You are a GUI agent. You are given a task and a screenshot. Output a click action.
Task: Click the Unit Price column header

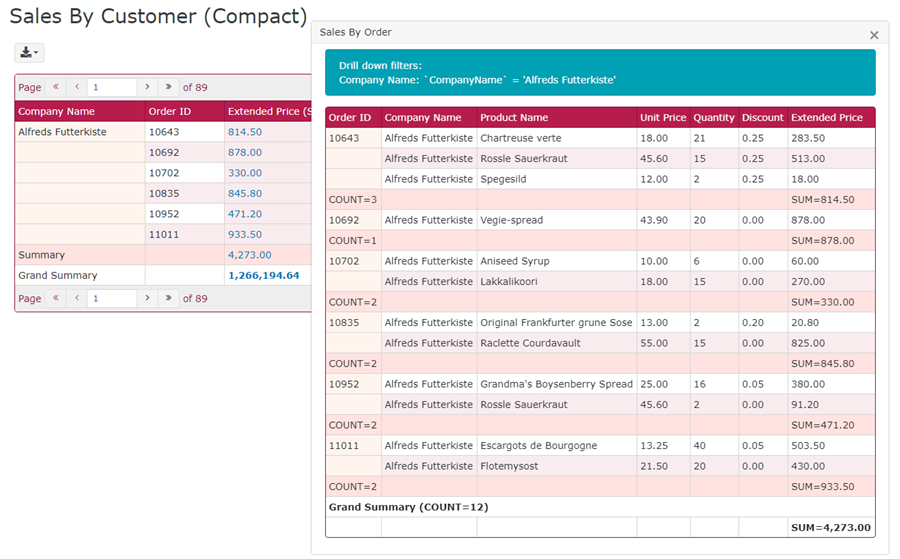[662, 118]
